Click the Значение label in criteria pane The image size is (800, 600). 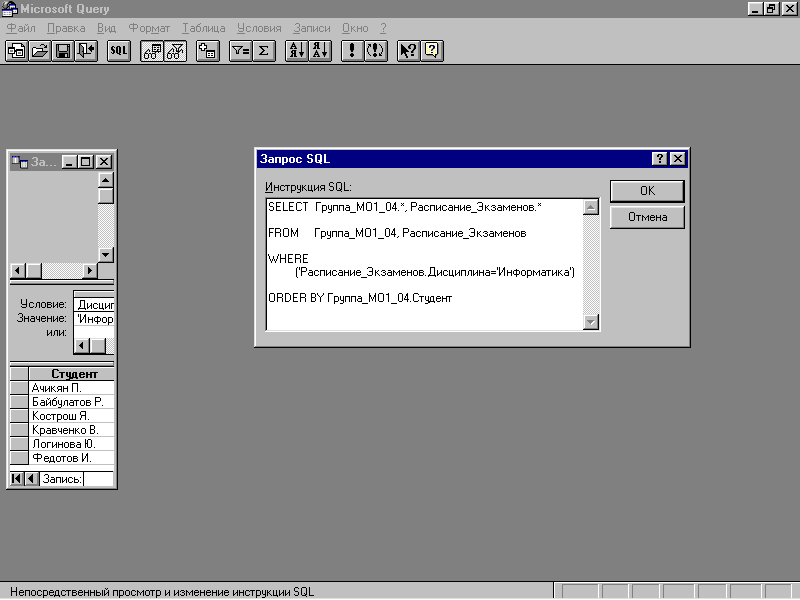click(x=42, y=318)
